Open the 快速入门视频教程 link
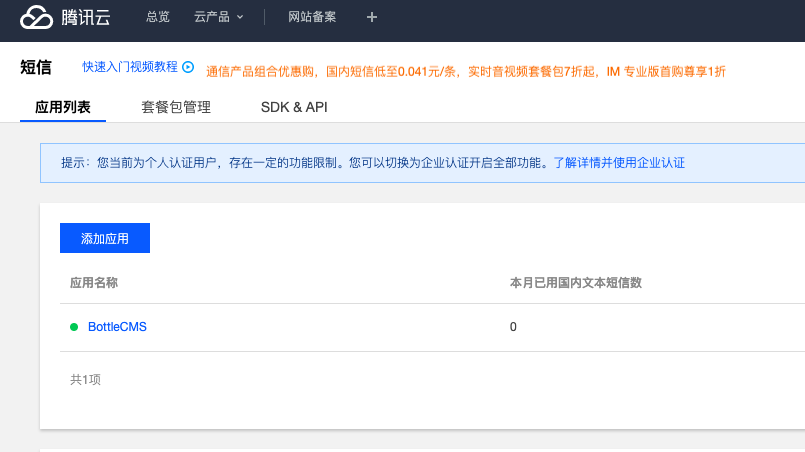 pos(130,67)
